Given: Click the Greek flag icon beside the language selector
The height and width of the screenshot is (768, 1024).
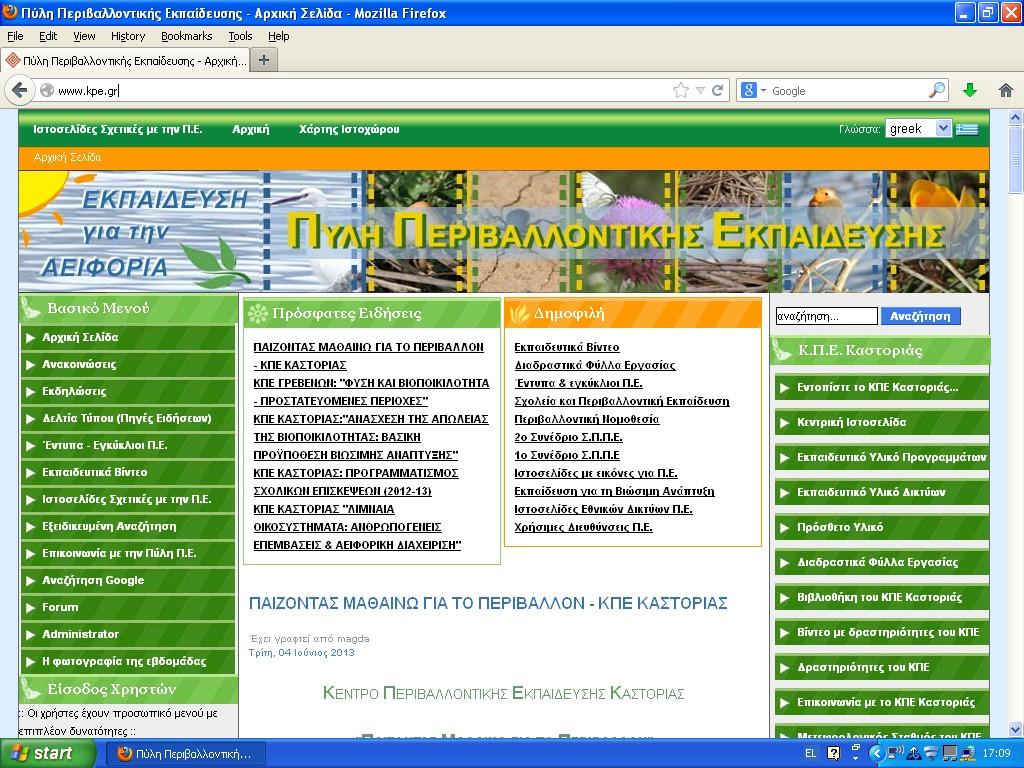Looking at the screenshot, I should tap(967, 129).
